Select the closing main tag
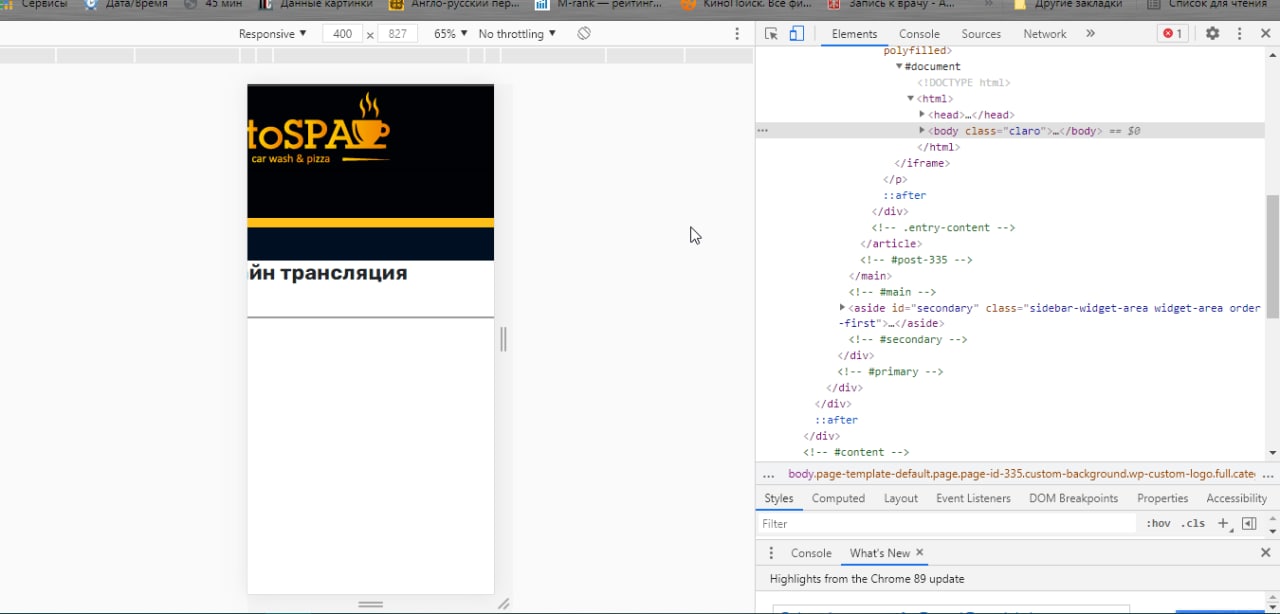The height and width of the screenshot is (614, 1280). point(870,275)
